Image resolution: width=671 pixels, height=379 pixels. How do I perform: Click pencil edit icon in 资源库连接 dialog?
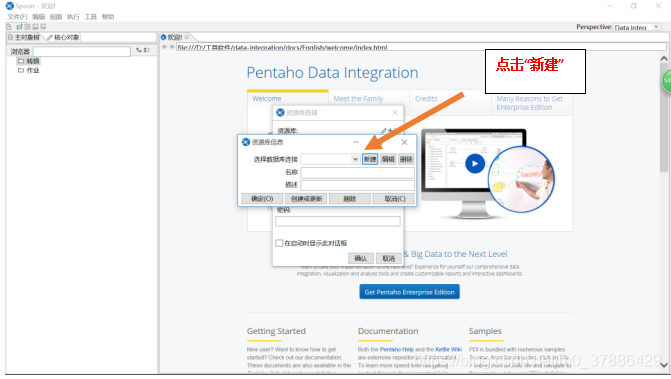pos(384,130)
